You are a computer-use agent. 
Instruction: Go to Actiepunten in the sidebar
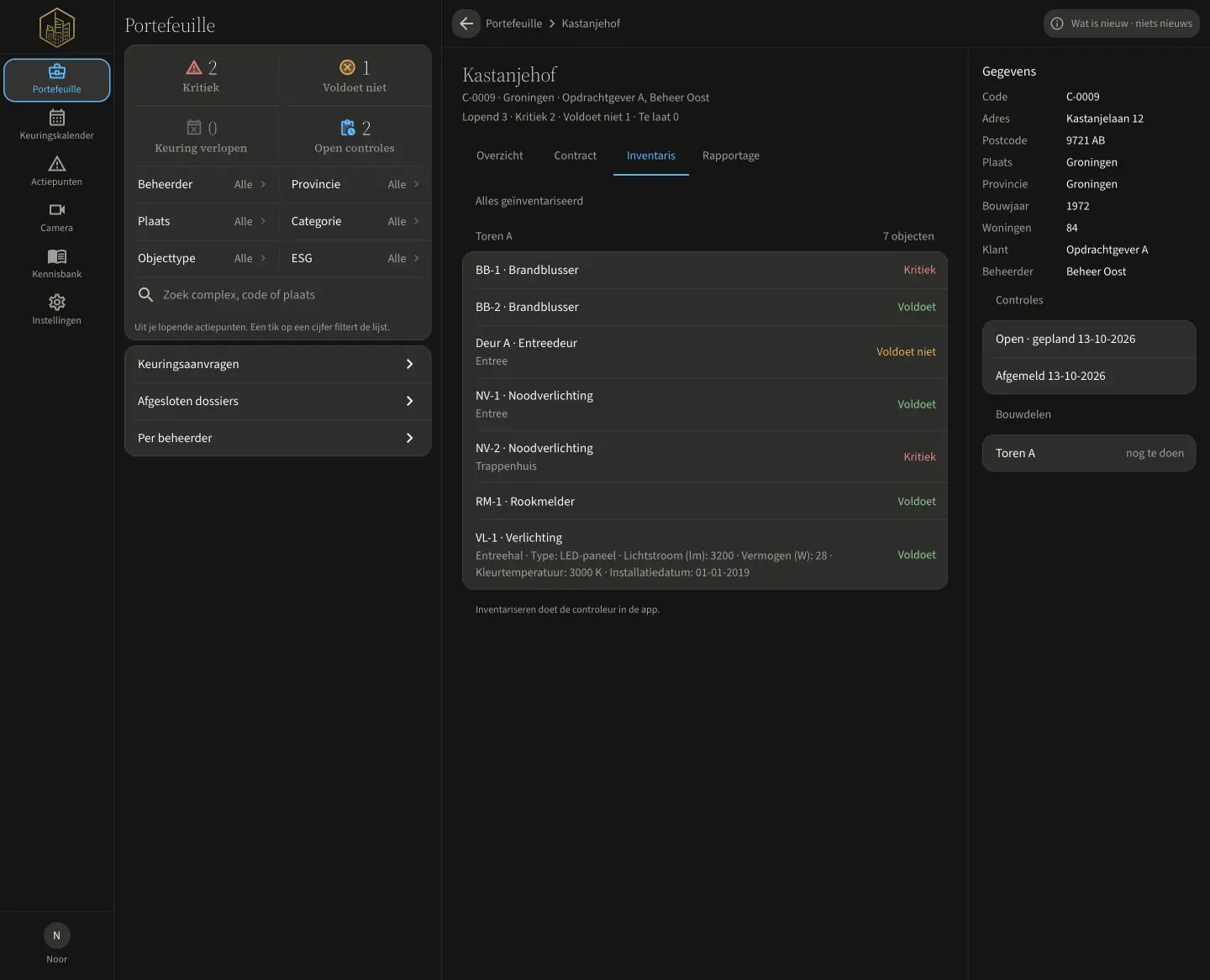57,171
